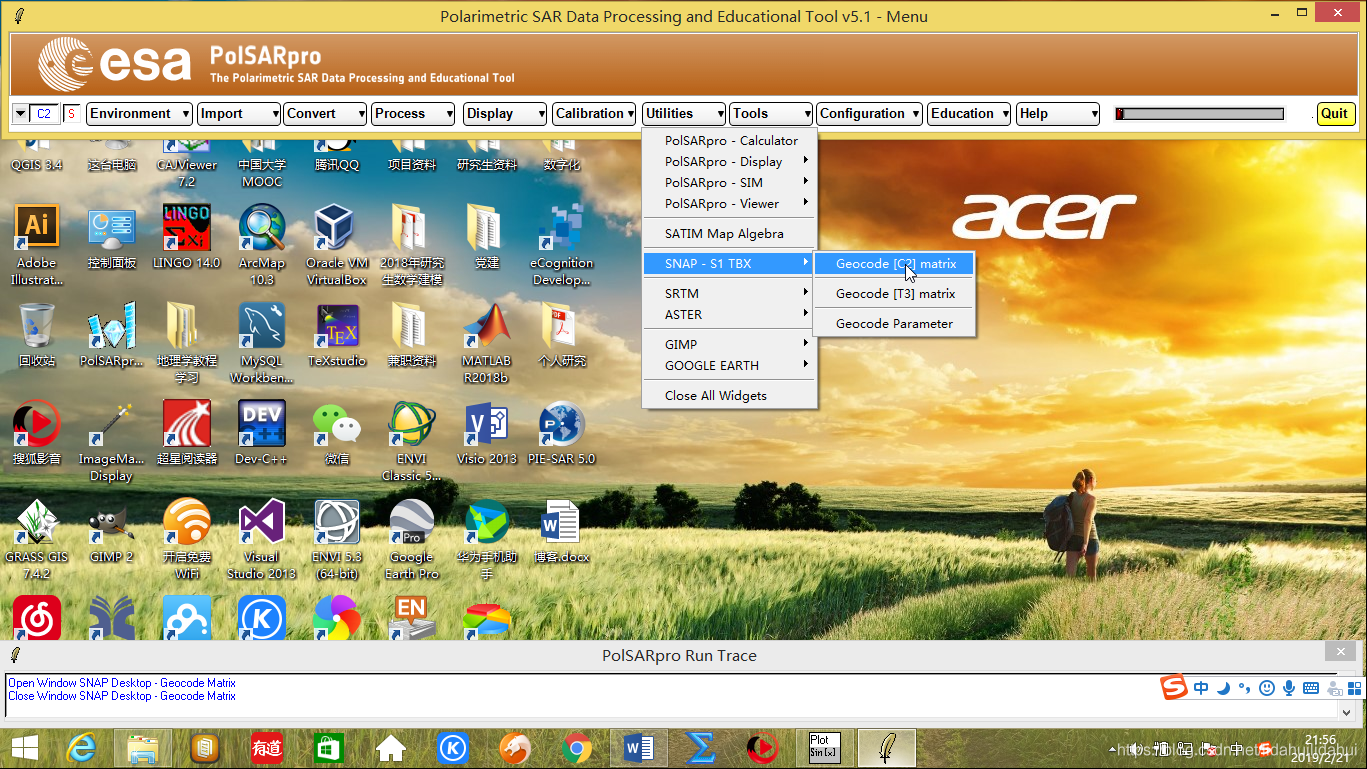
Task: Launch GIMP 2 from desktop
Action: click(111, 530)
